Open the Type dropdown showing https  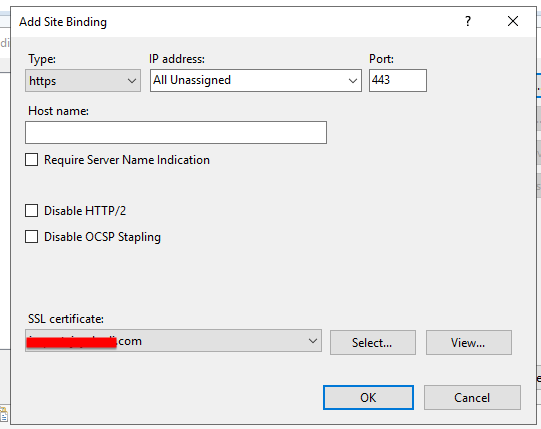83,80
